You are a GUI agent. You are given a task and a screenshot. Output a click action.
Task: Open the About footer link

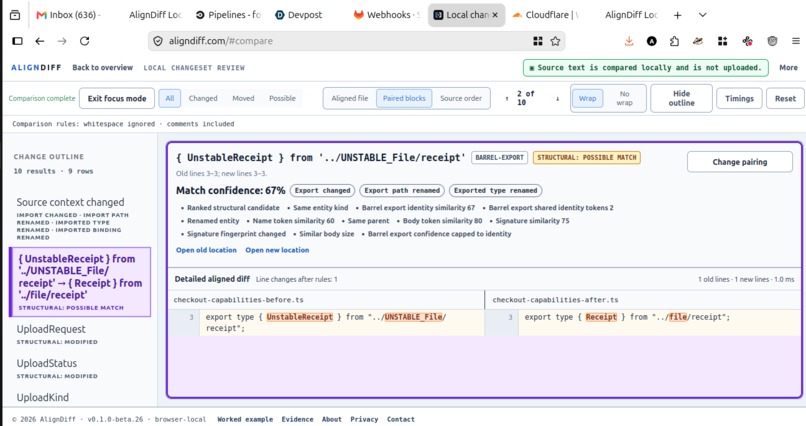pyautogui.click(x=332, y=419)
